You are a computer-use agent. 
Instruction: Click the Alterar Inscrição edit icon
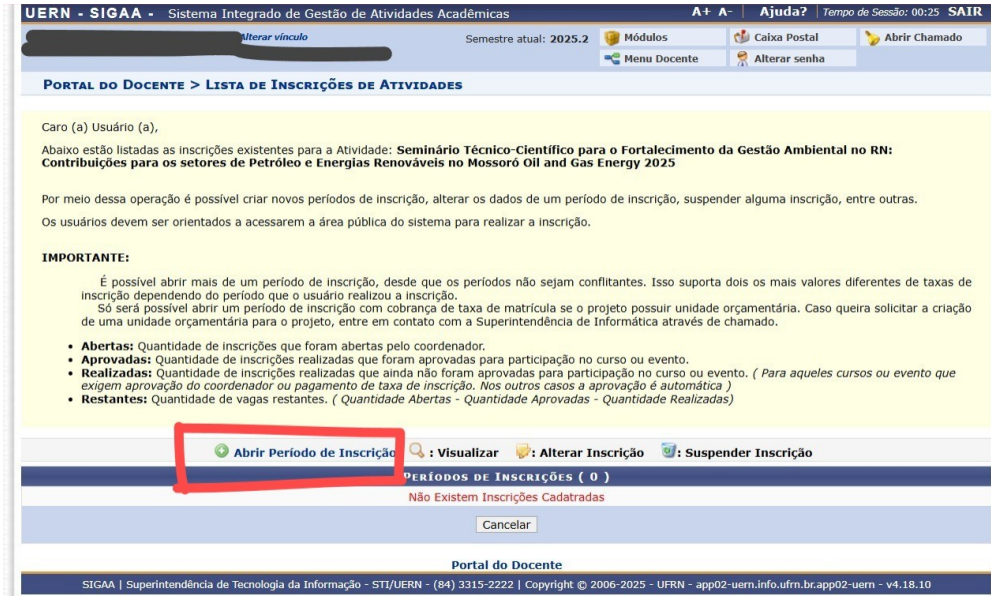[x=523, y=451]
